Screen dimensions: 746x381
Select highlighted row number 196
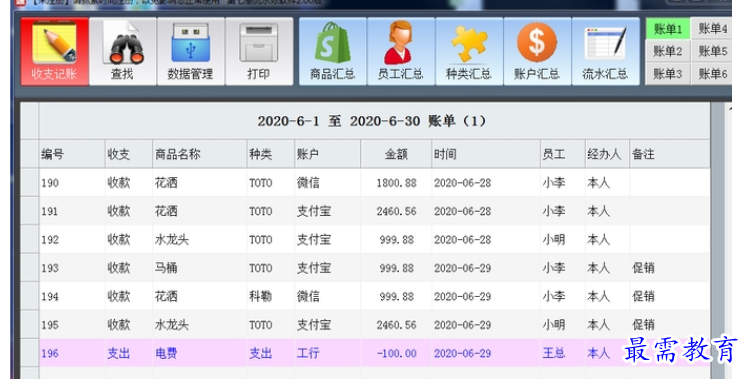(50, 354)
